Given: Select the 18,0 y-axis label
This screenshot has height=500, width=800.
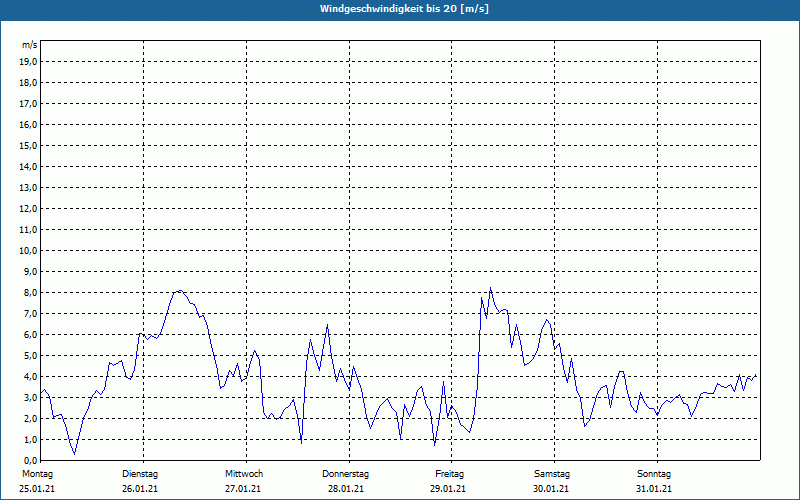Looking at the screenshot, I should click(x=28, y=83).
